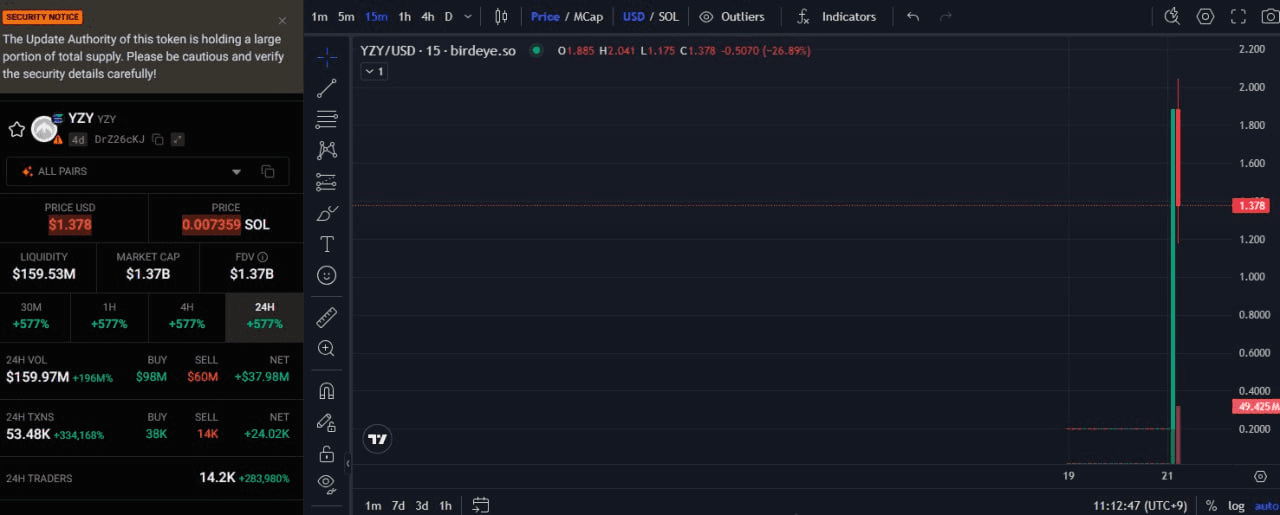This screenshot has width=1280, height=515.
Task: Select the ruler measure tool
Action: [326, 318]
